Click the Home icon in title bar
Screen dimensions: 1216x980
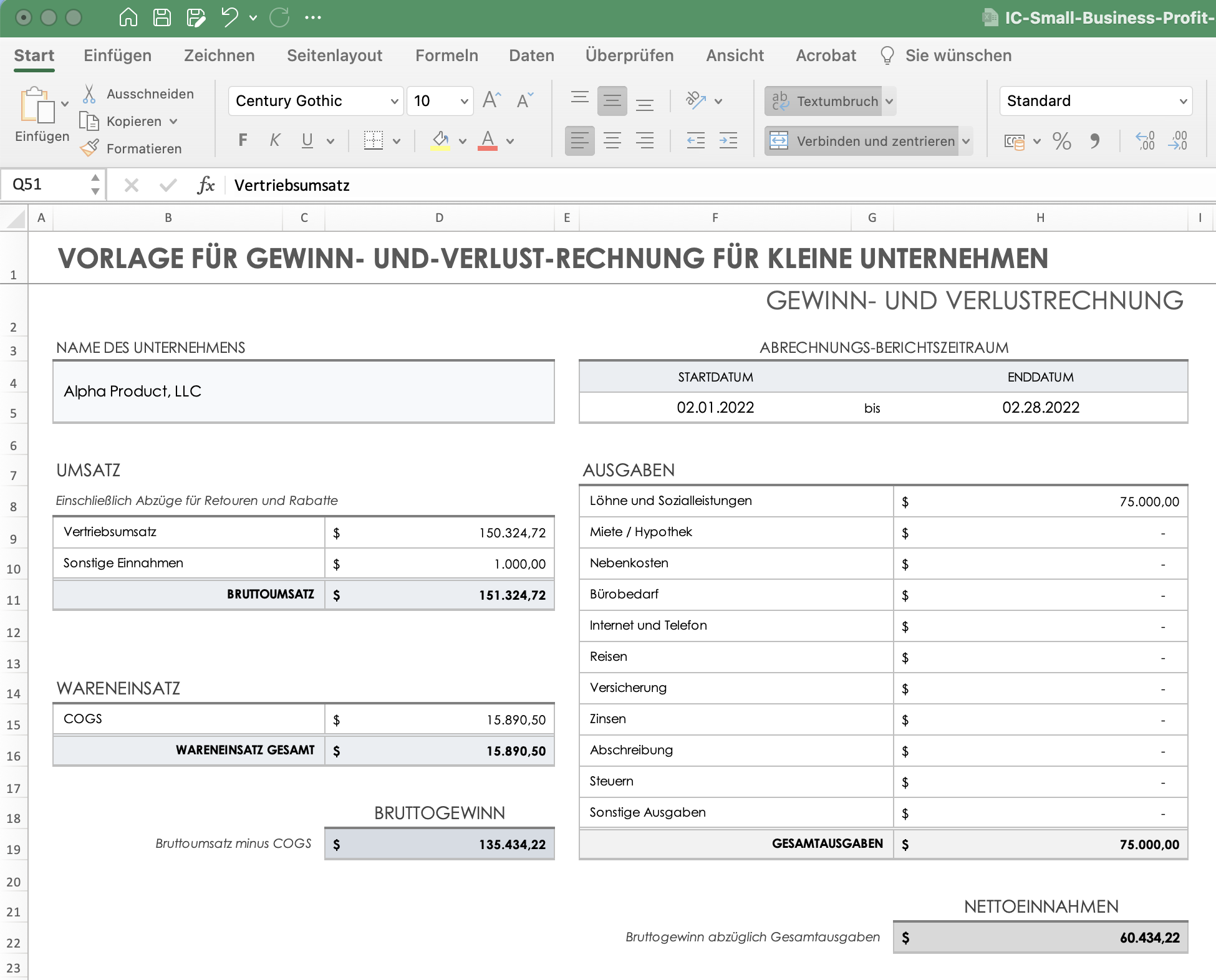coord(128,17)
